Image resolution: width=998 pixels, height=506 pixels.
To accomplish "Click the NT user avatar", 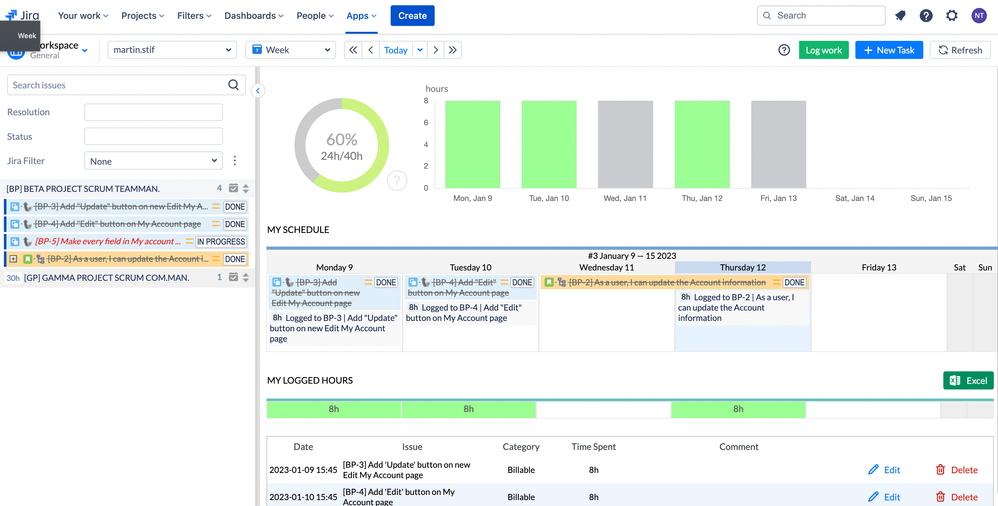I will point(978,16).
